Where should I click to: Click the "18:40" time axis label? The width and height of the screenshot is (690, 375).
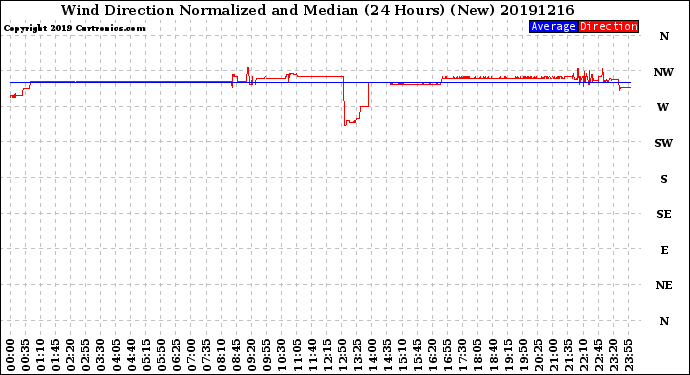click(x=493, y=355)
